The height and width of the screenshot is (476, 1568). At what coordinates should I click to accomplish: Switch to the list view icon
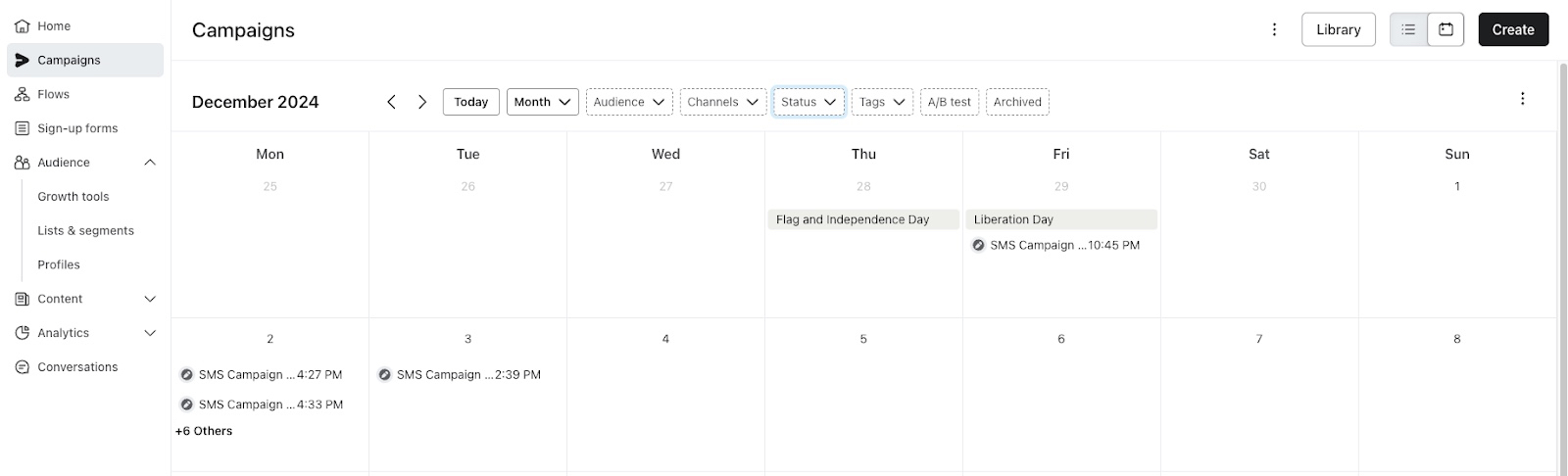(x=1408, y=29)
